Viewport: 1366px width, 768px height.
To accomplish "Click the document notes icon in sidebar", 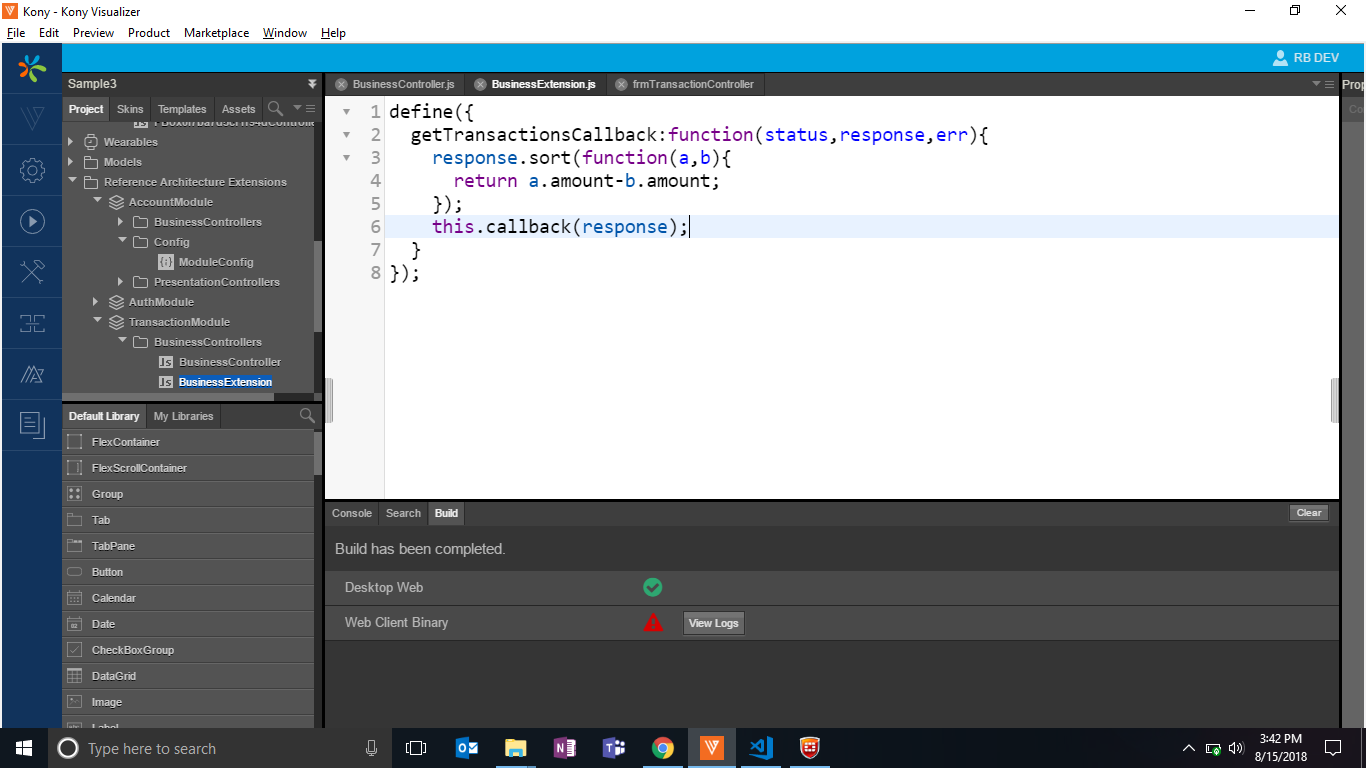I will (32, 425).
